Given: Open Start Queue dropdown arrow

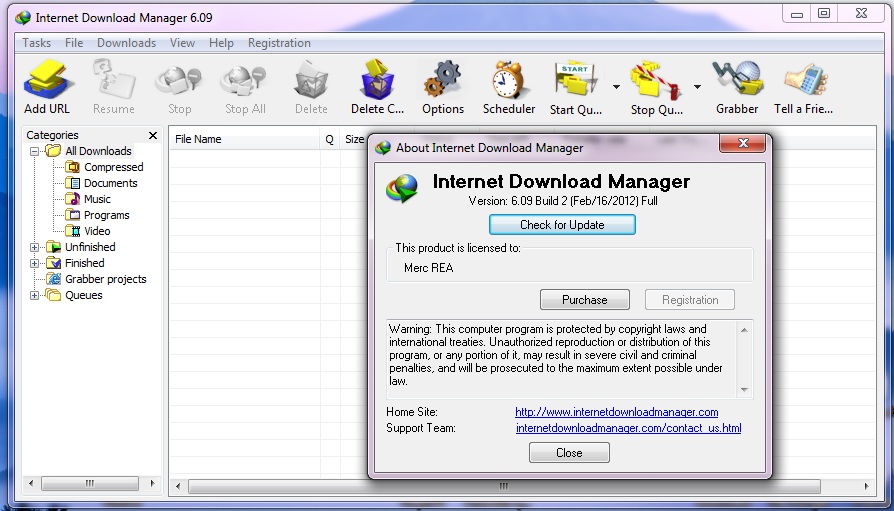Looking at the screenshot, I should tap(616, 87).
